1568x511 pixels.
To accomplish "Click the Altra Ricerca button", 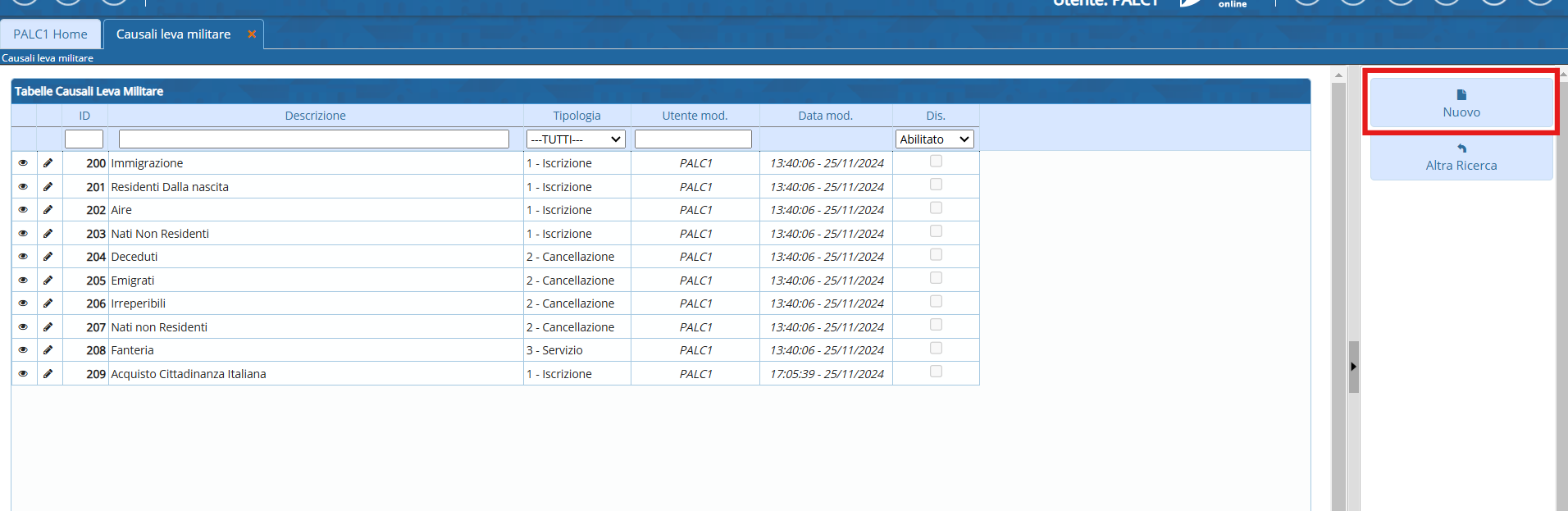I will click(x=1461, y=157).
